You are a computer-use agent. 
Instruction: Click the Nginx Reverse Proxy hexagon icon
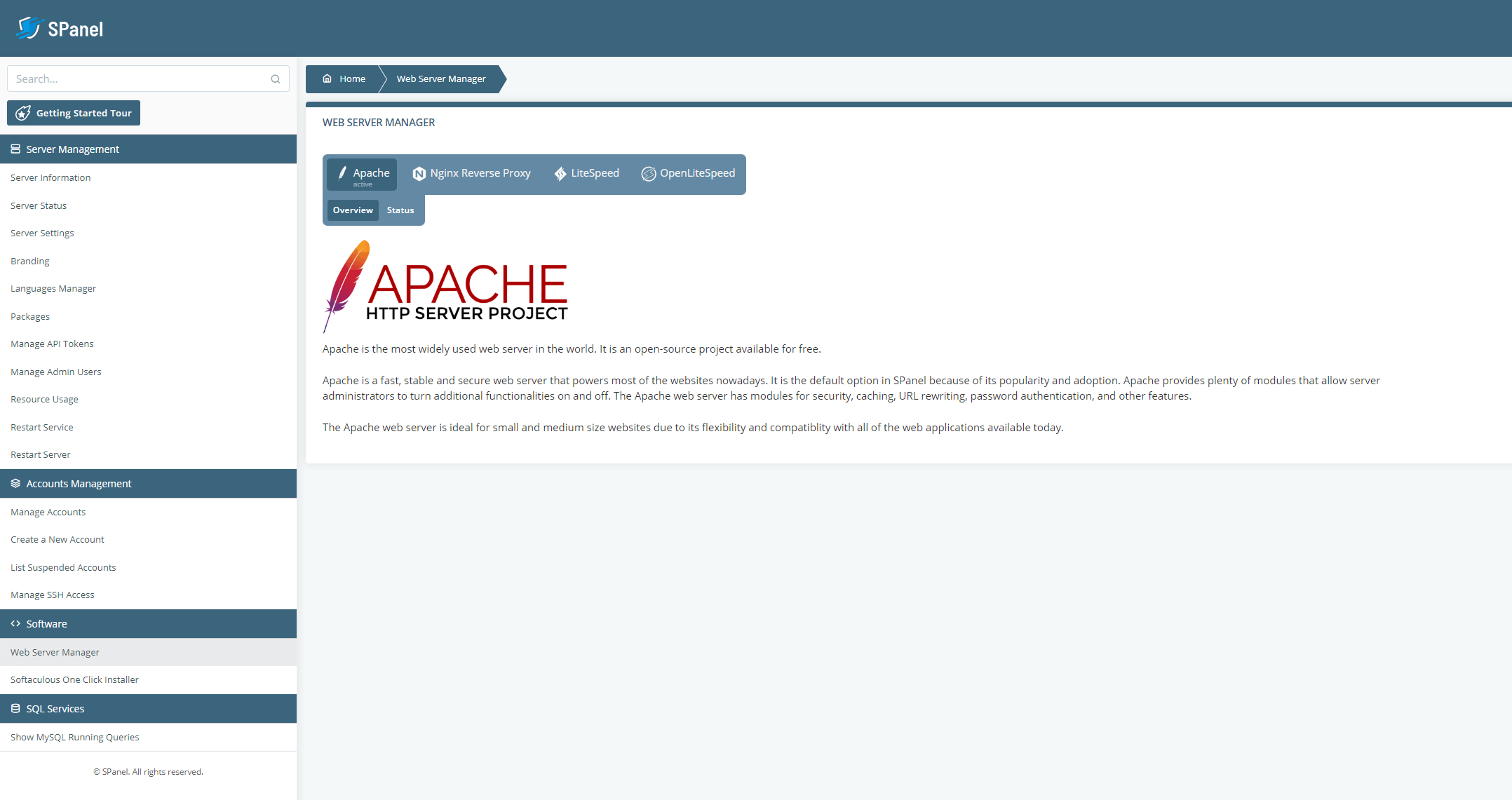pos(419,174)
